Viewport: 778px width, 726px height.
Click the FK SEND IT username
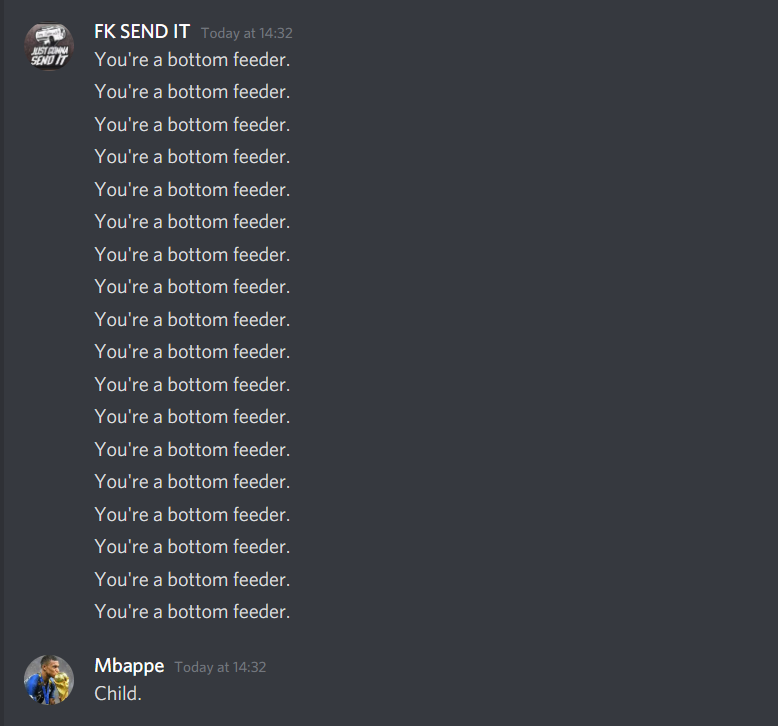pos(142,32)
